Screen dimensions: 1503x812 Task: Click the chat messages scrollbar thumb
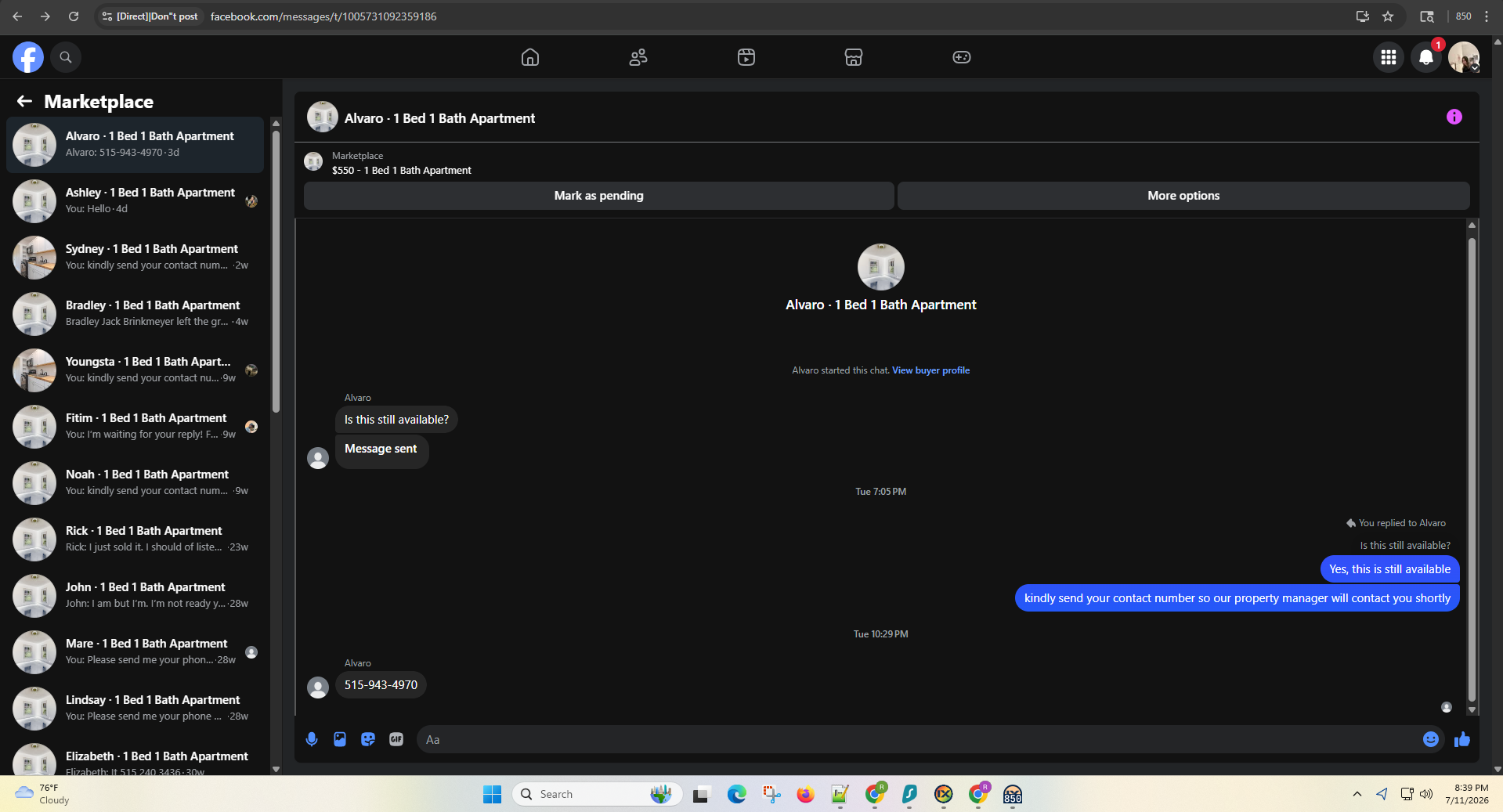[1472, 470]
